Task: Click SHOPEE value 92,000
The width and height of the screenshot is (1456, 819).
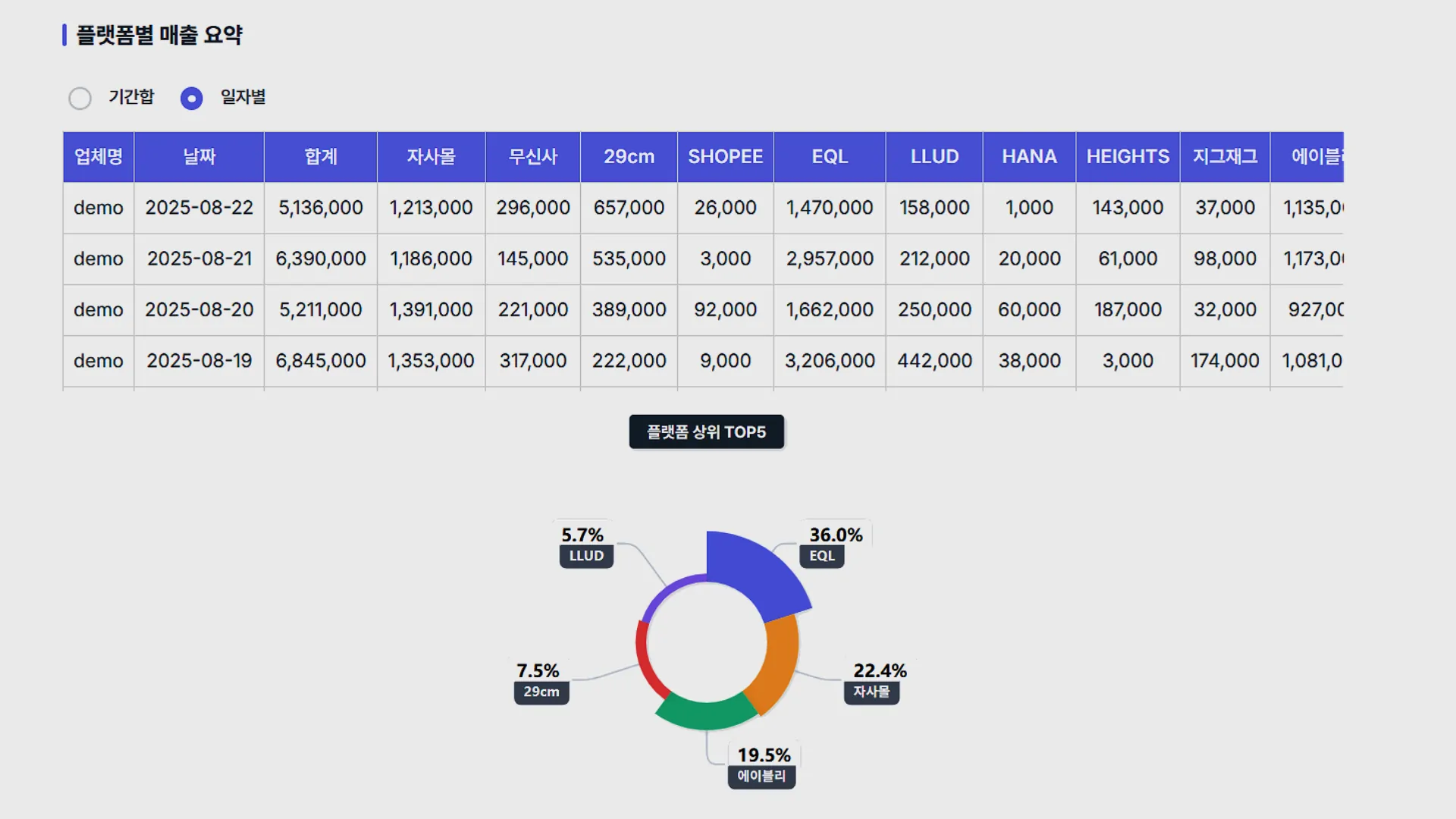Action: tap(726, 309)
